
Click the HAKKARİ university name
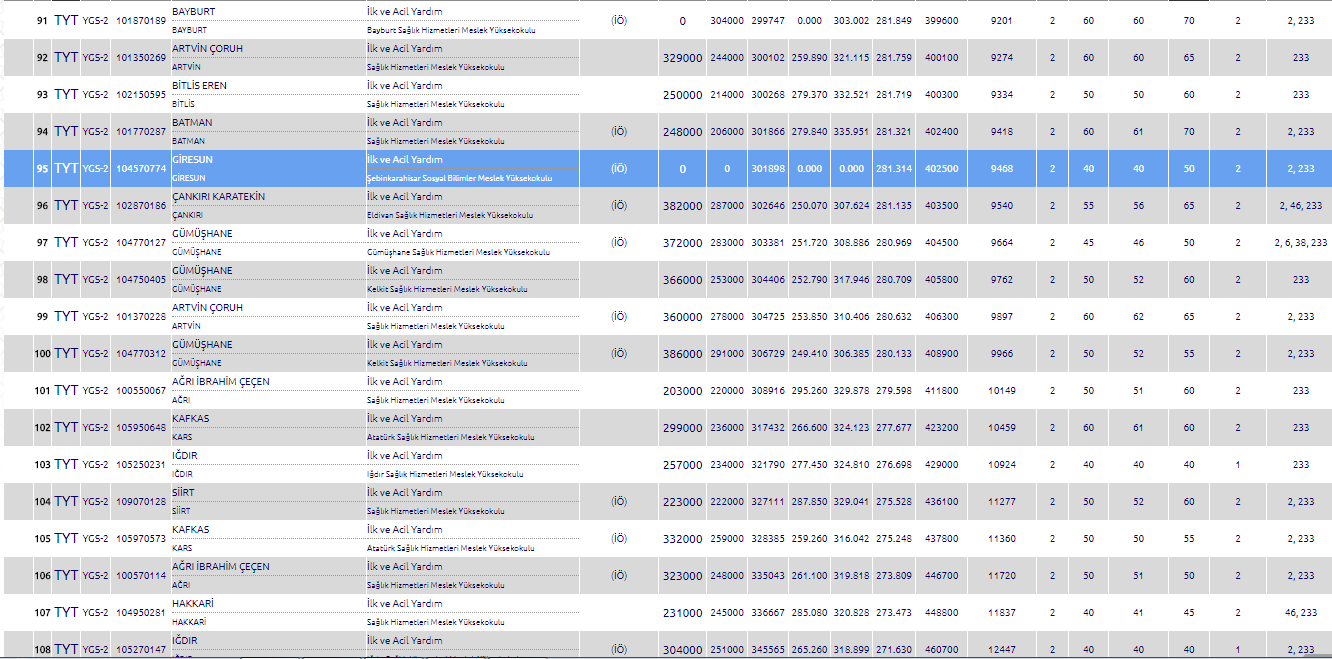pos(192,603)
